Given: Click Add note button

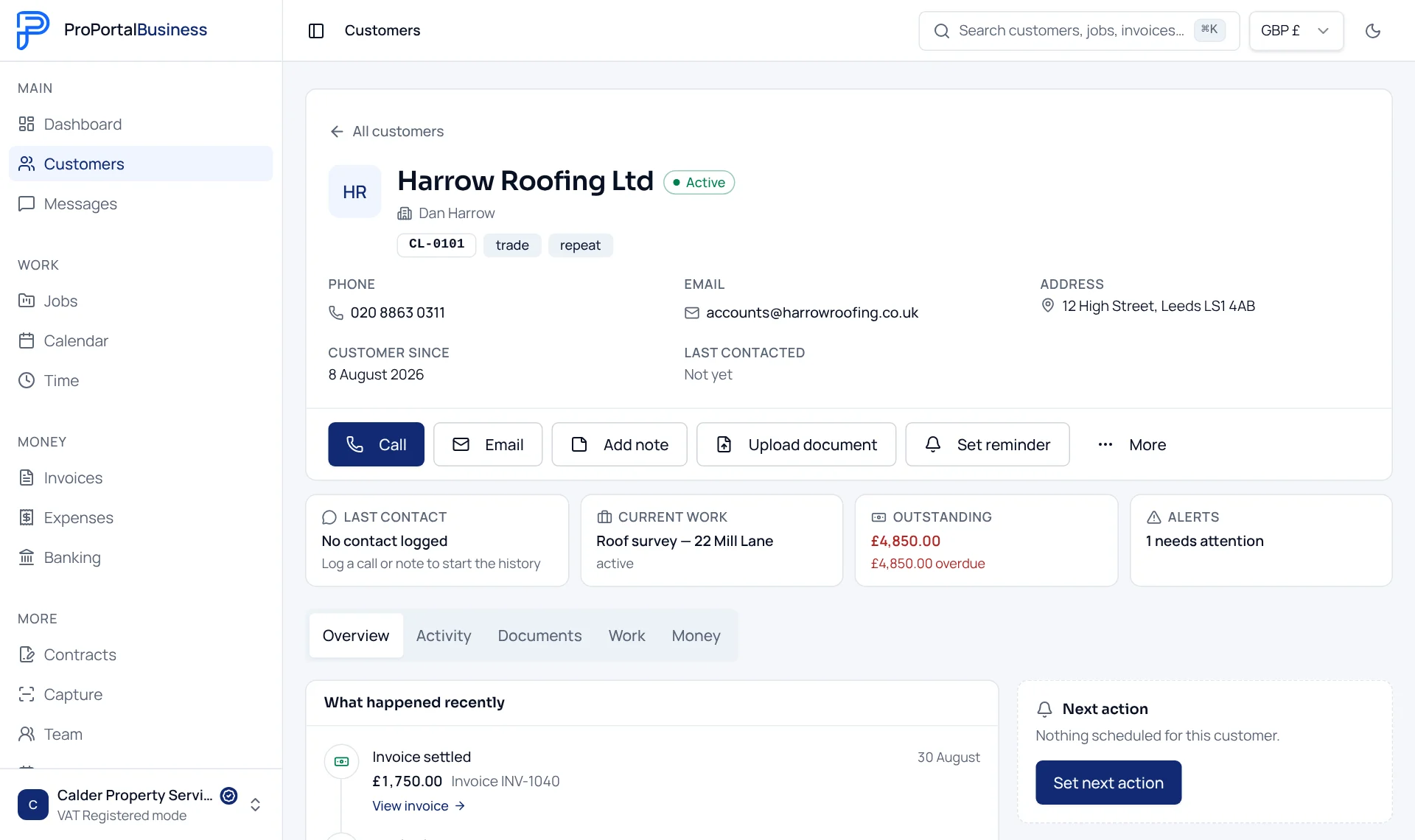Looking at the screenshot, I should click(x=619, y=444).
